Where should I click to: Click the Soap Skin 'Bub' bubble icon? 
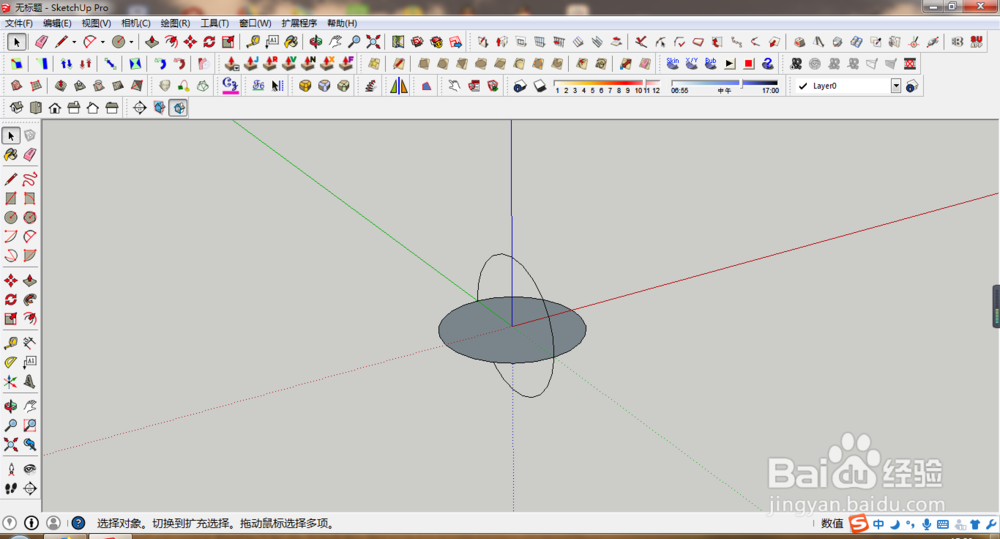(x=711, y=64)
